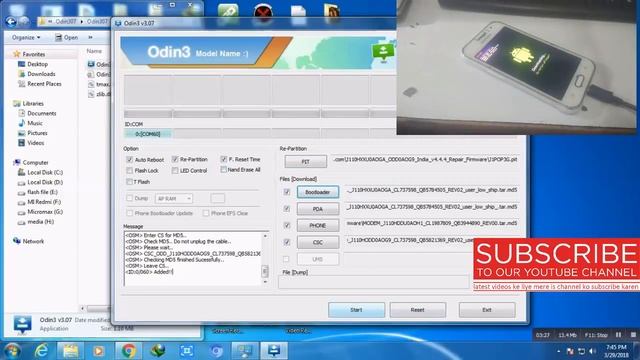Enable the T Flash option

(x=129, y=182)
